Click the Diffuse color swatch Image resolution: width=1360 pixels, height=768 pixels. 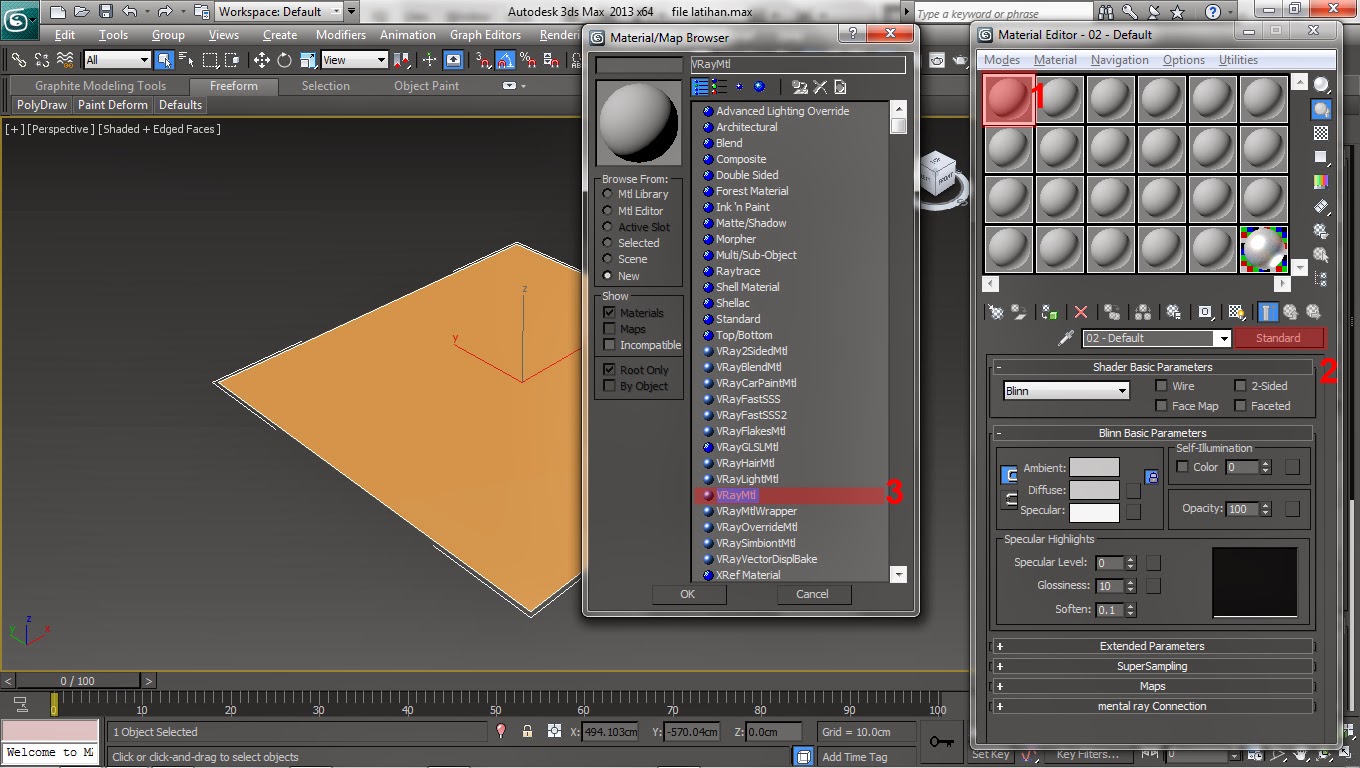pyautogui.click(x=1094, y=490)
